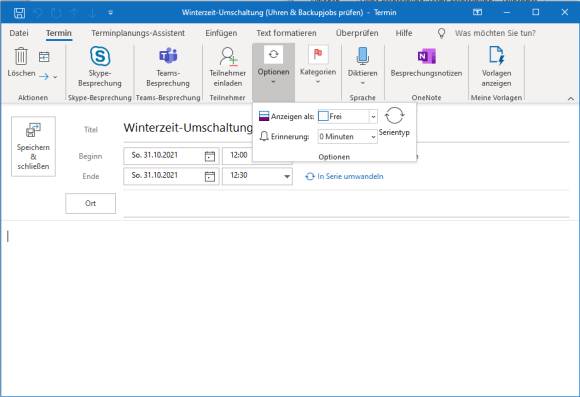The width and height of the screenshot is (580, 397).
Task: Open the Überprüfen tab
Action: coord(357,33)
